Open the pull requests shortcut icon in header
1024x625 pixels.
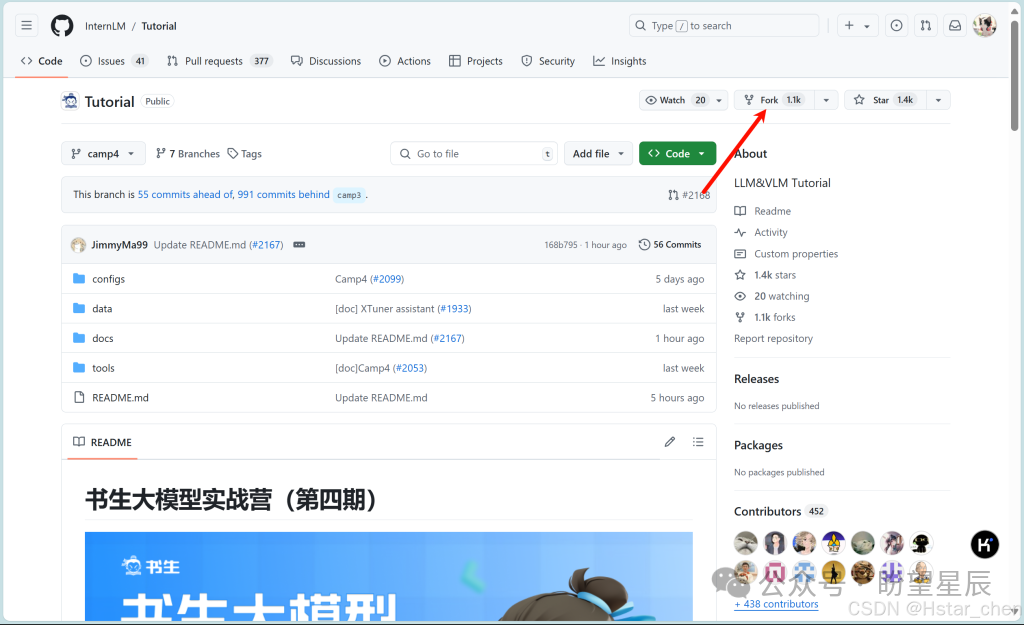coord(925,25)
